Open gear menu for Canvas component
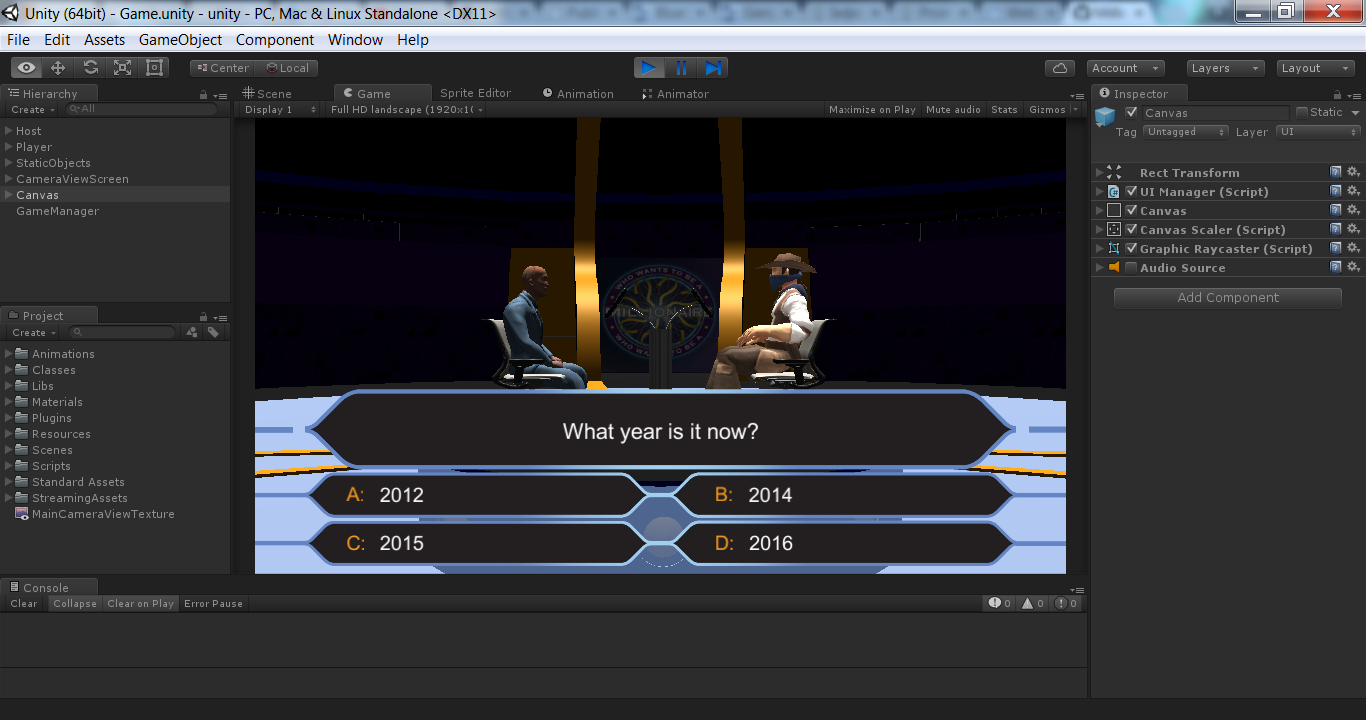This screenshot has width=1366, height=720. click(x=1353, y=211)
